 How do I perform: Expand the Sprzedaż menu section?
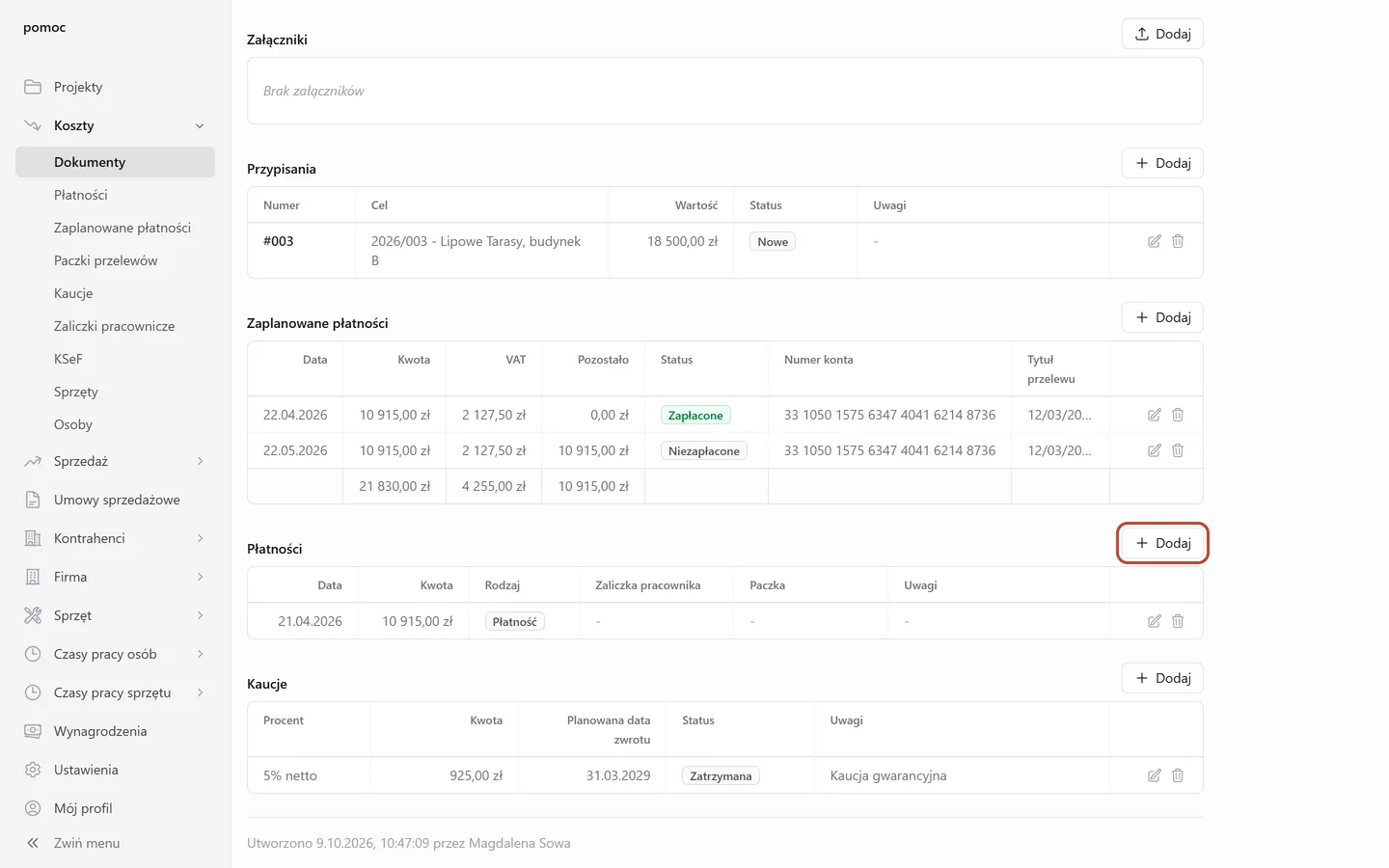[x=200, y=461]
